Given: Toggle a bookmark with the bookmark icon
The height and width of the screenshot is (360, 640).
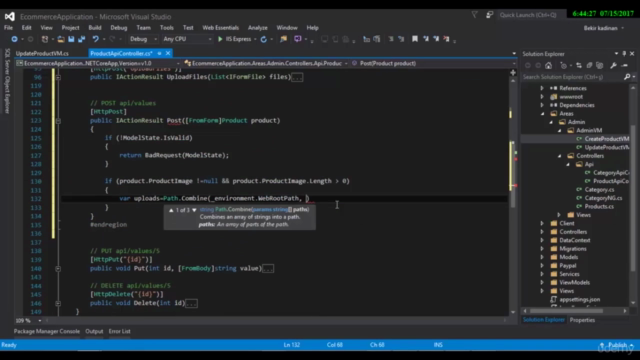Looking at the screenshot, I should pyautogui.click(x=415, y=39).
